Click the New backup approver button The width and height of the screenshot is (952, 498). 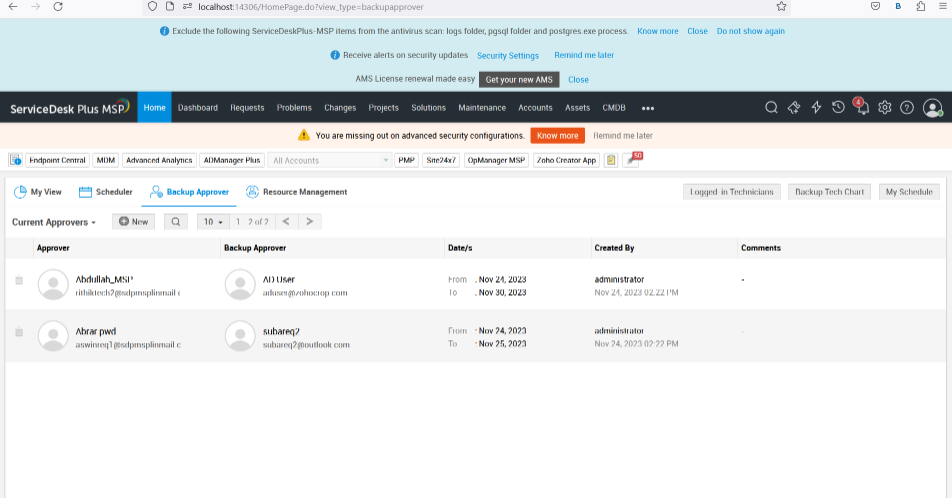[133, 222]
